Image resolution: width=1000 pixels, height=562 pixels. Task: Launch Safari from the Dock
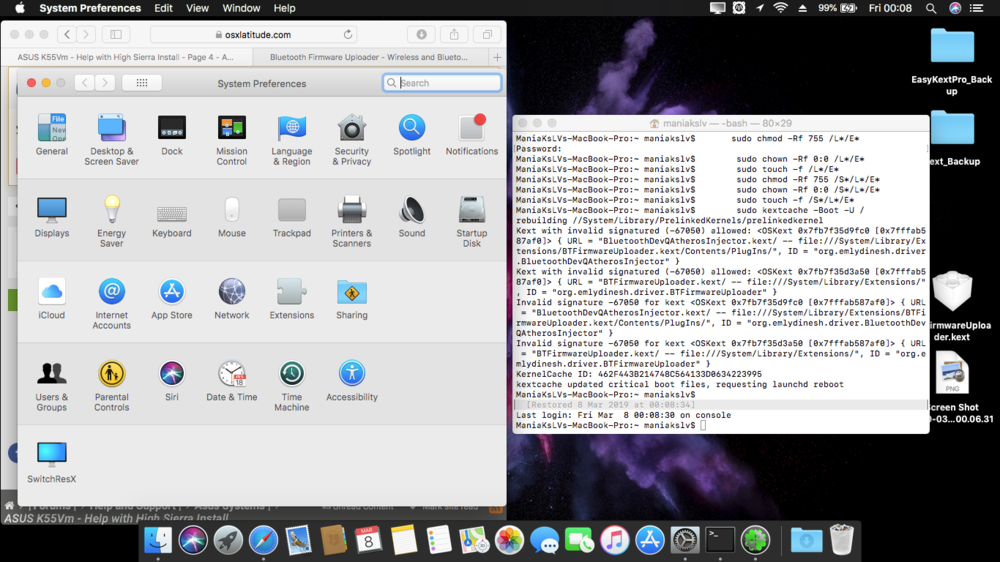[263, 540]
